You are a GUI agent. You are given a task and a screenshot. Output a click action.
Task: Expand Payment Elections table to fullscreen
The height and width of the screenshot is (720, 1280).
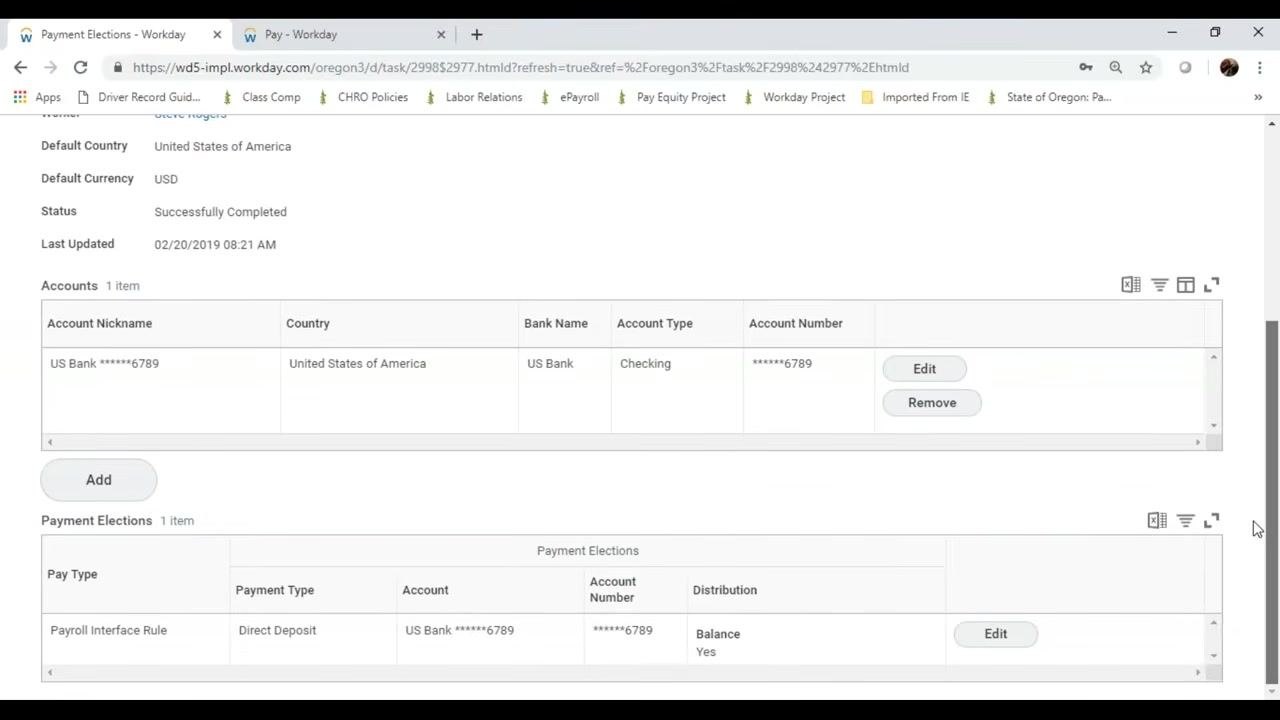click(x=1212, y=520)
